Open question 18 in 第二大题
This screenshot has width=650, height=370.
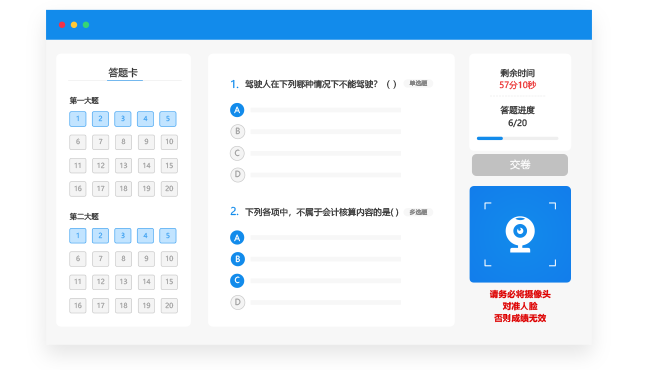coord(123,306)
